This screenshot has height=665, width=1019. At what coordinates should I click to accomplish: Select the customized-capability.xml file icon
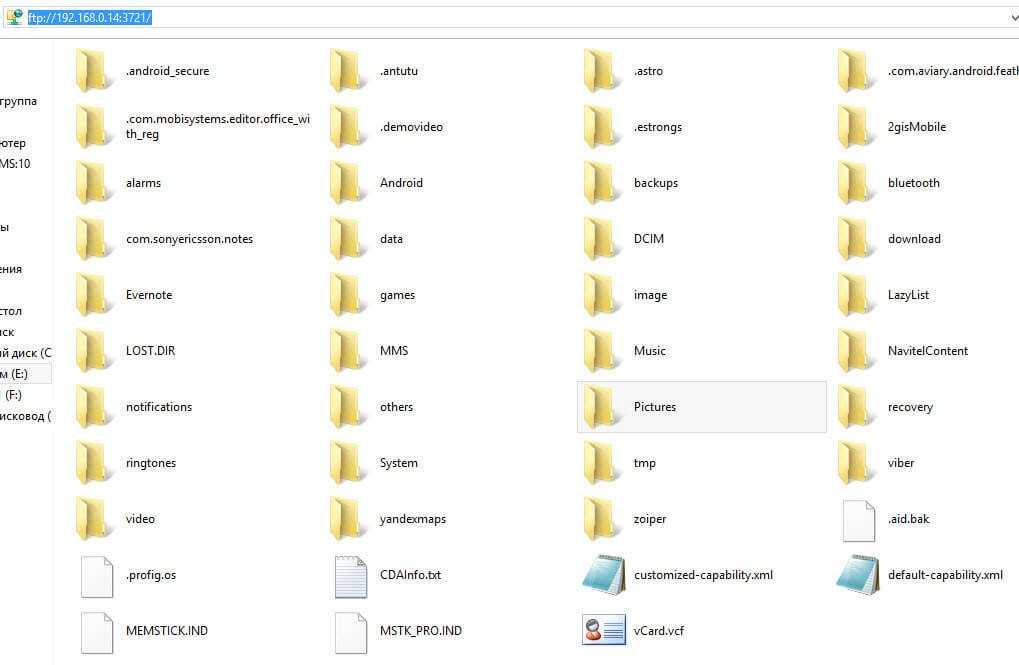tap(604, 575)
